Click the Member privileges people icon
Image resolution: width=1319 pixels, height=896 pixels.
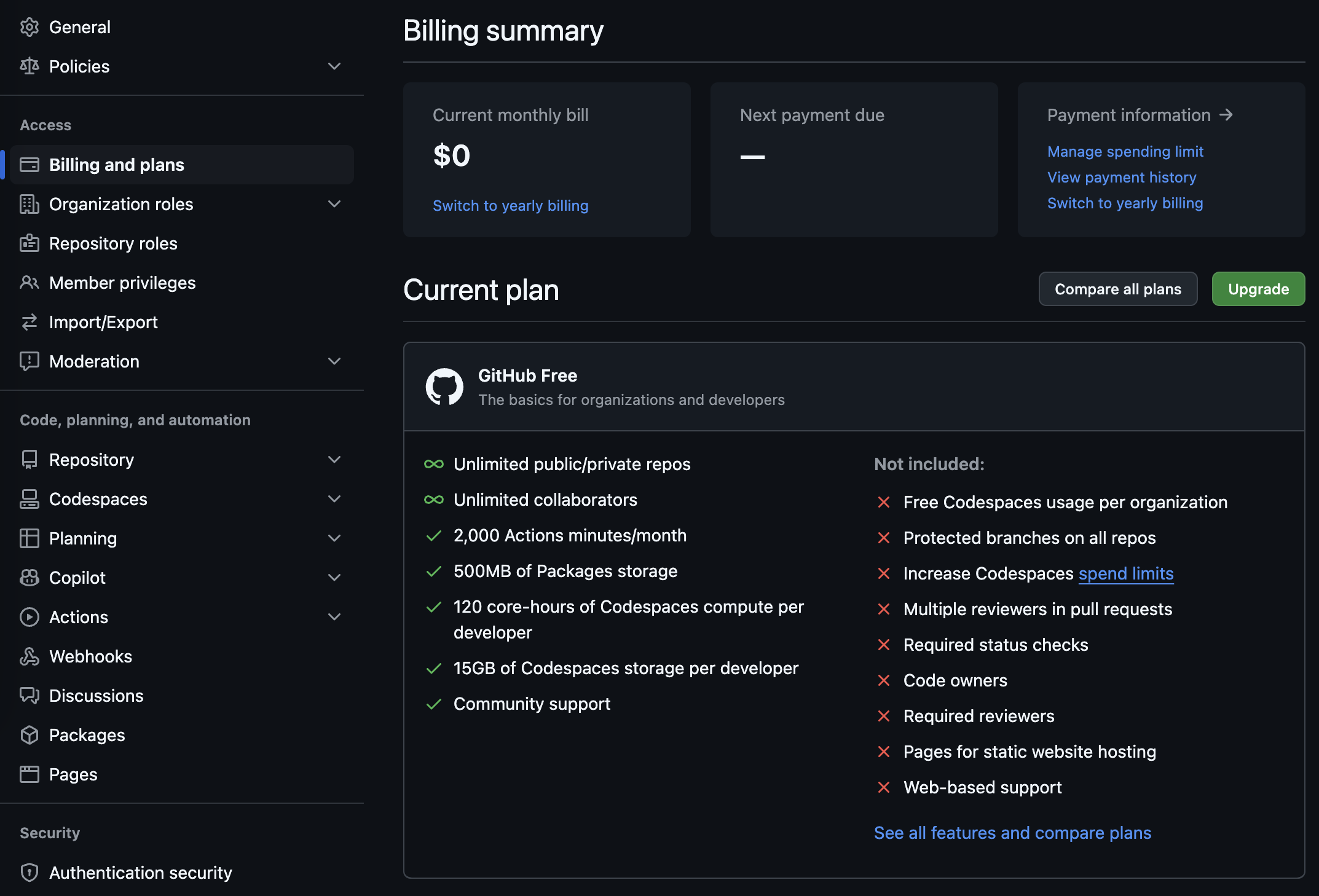(x=29, y=283)
